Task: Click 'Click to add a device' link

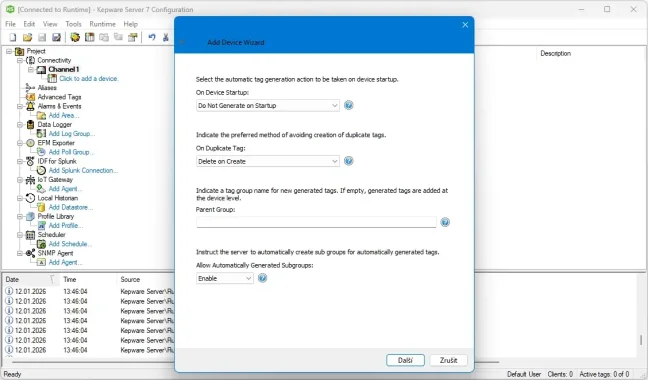Action: [89, 78]
